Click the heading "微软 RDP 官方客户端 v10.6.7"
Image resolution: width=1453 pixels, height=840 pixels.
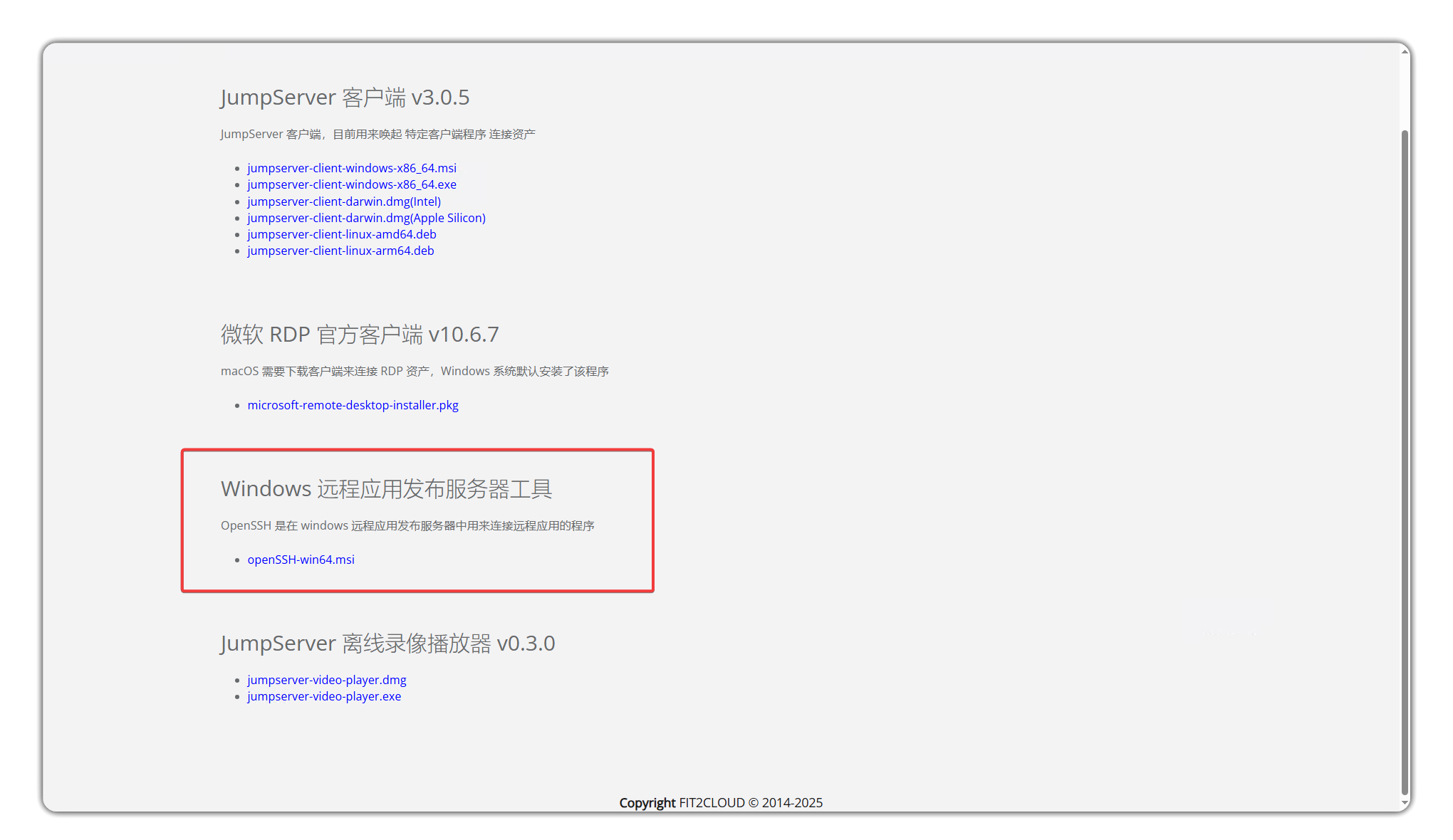tap(360, 334)
